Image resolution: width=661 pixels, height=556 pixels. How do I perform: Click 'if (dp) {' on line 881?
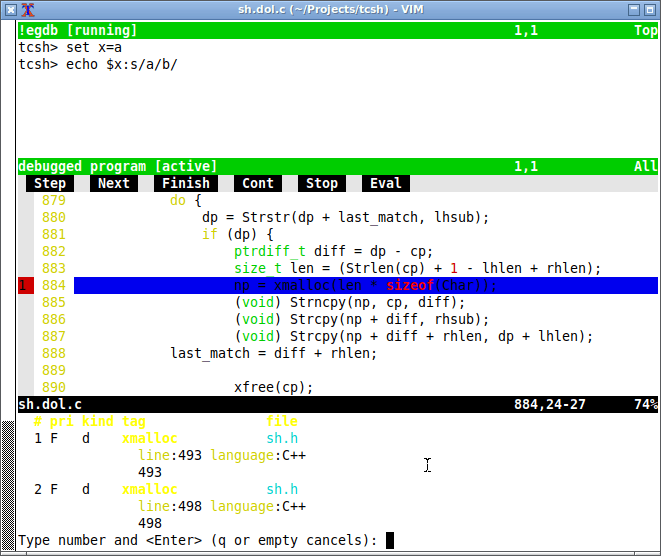point(238,234)
